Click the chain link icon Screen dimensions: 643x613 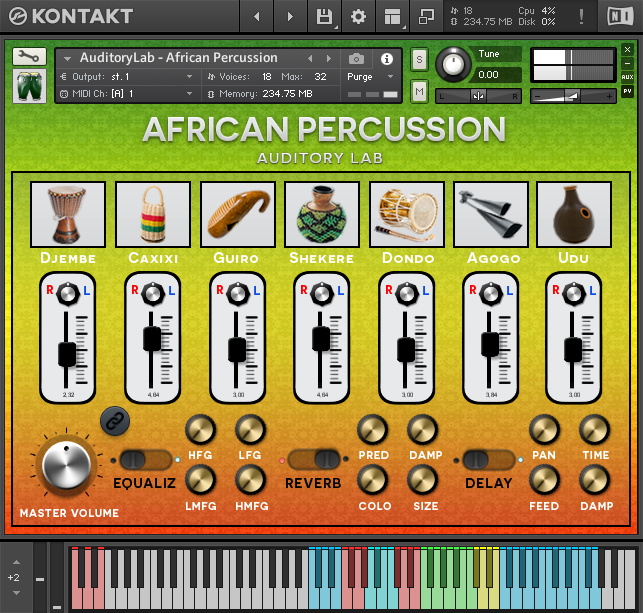pyautogui.click(x=115, y=421)
